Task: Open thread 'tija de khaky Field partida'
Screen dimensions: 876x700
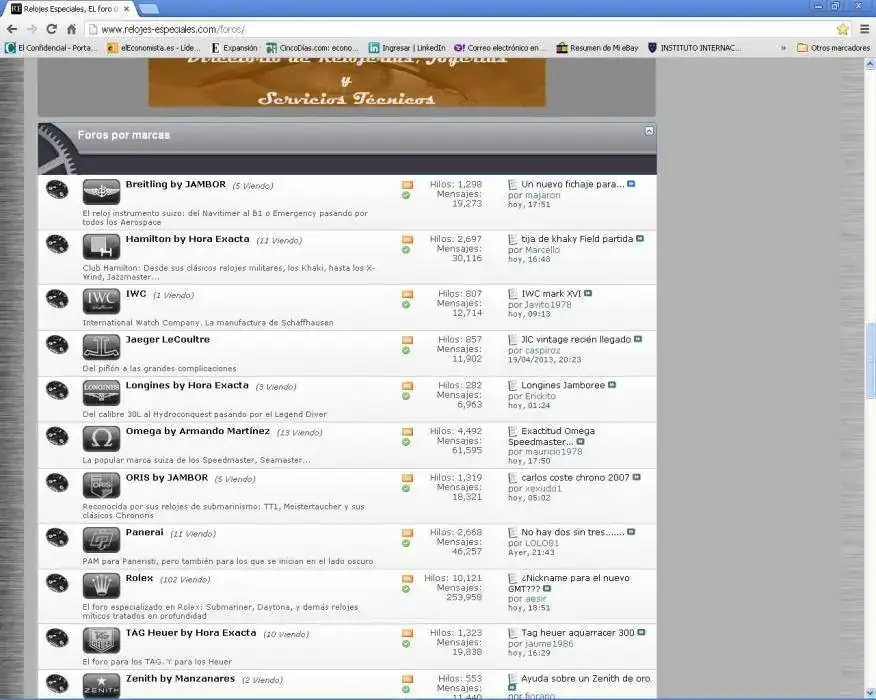Action: pyautogui.click(x=577, y=239)
